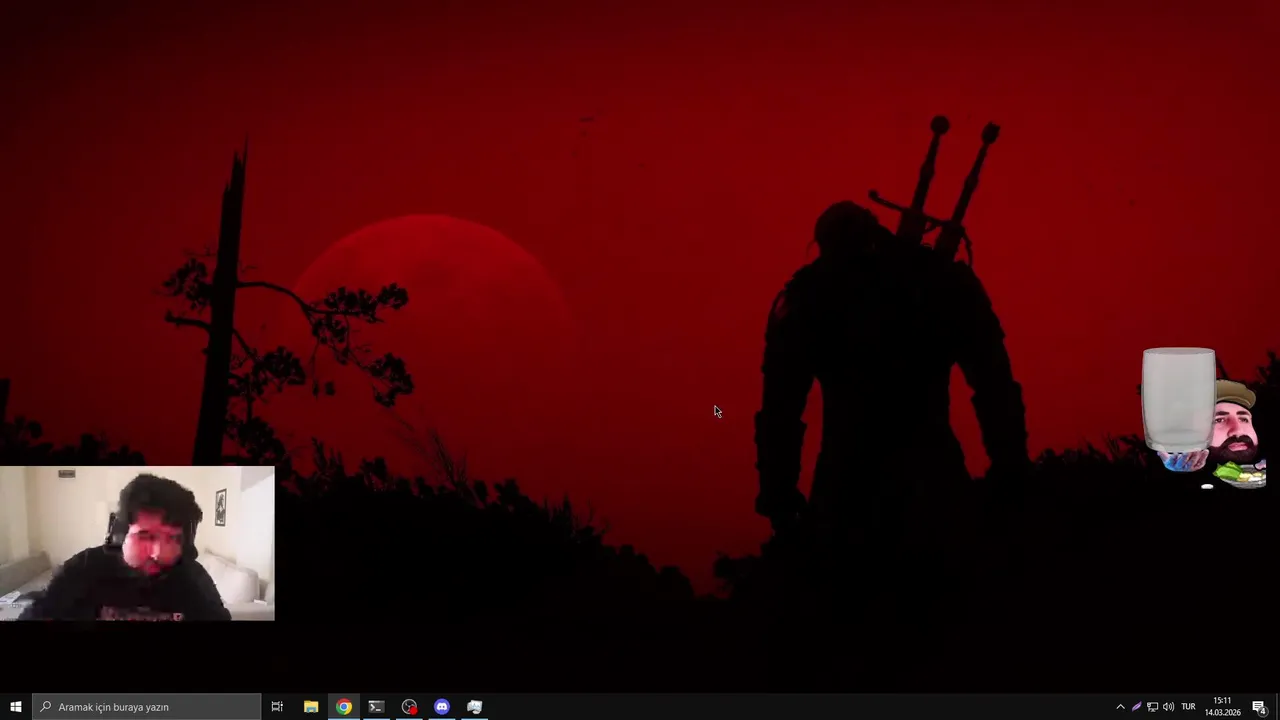Screen dimensions: 1280x720
Task: Click the webcam overlay window
Action: 137,544
